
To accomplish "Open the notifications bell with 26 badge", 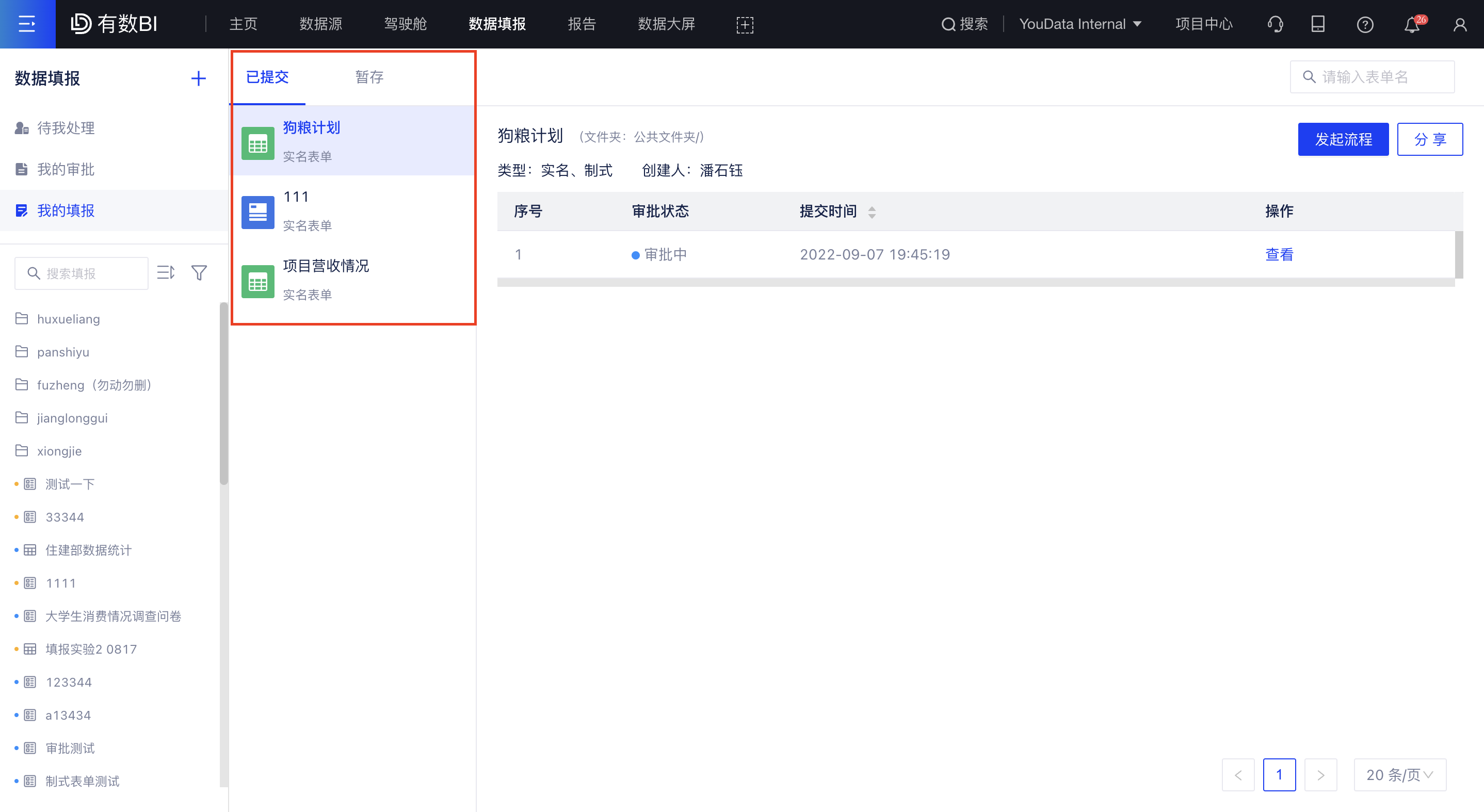I will pos(1411,24).
